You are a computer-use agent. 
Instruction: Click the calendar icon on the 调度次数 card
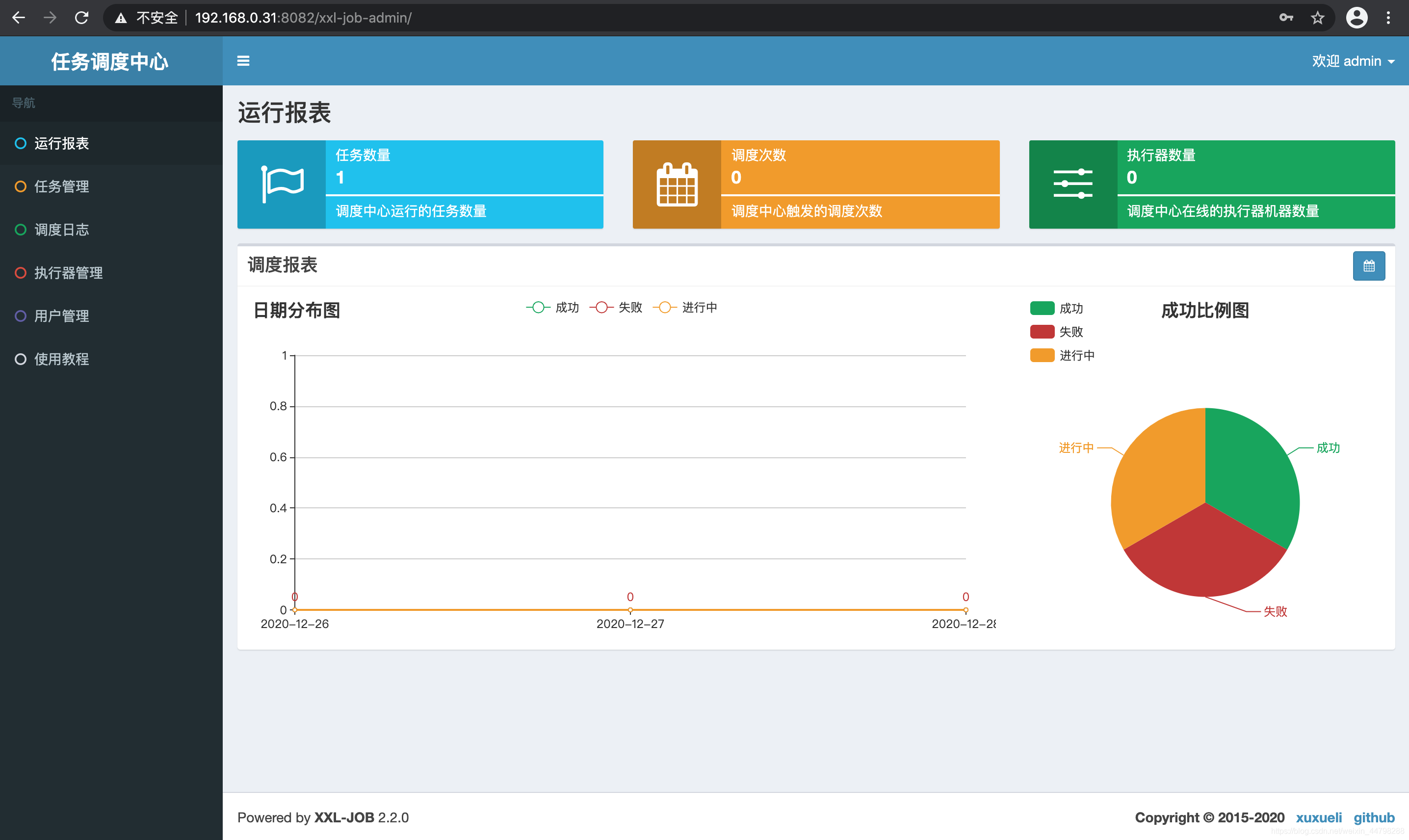(x=676, y=184)
